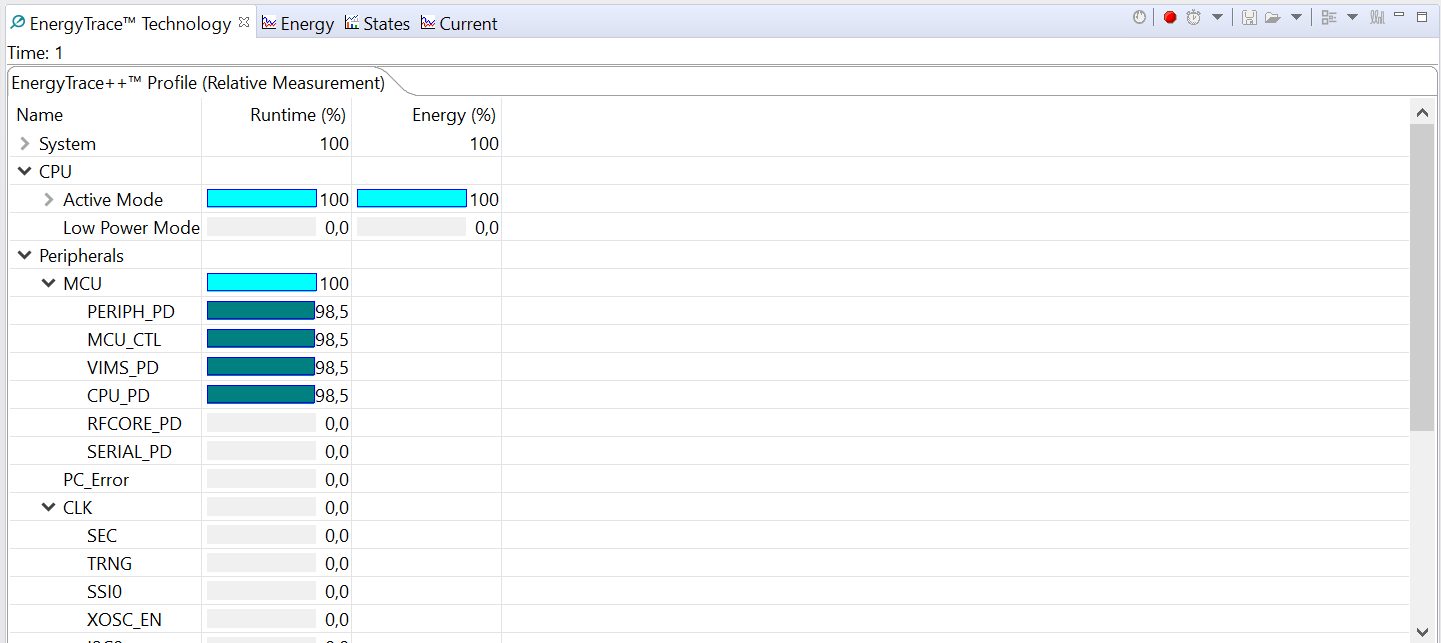Open the dropdown arrow next to the folder icon
This screenshot has height=643, width=1441.
pos(1297,17)
